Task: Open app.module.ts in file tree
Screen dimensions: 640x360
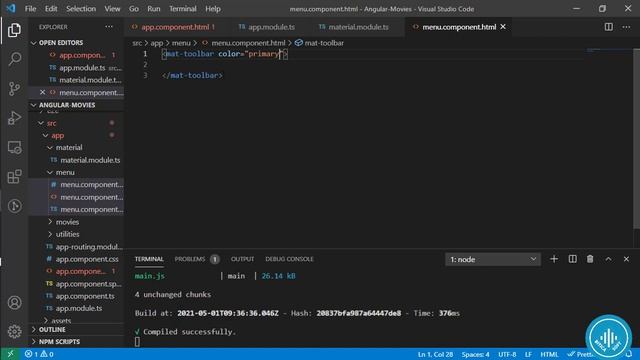Action: (x=76, y=308)
